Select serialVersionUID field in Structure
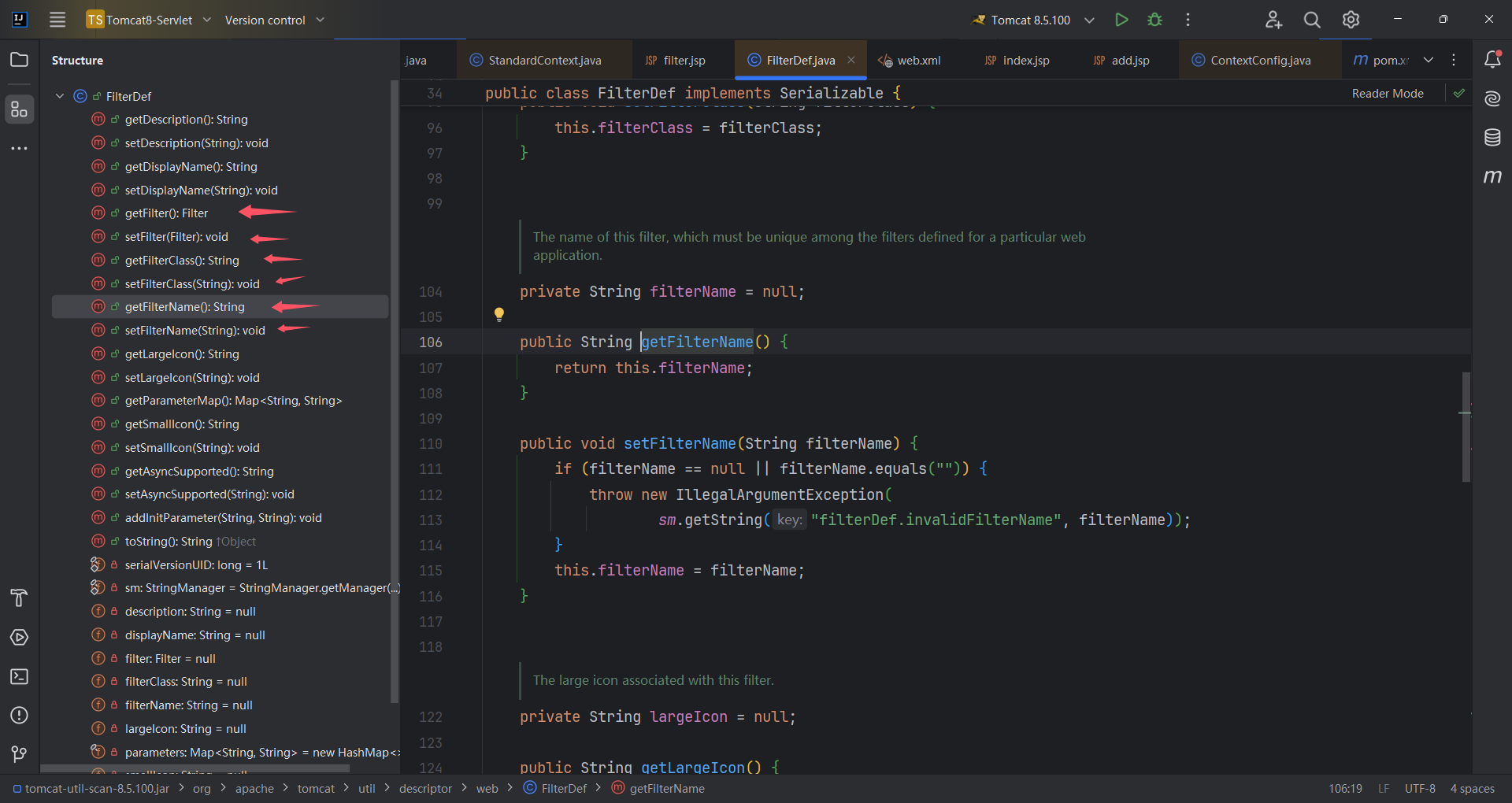Viewport: 1512px width, 803px height. (x=196, y=565)
